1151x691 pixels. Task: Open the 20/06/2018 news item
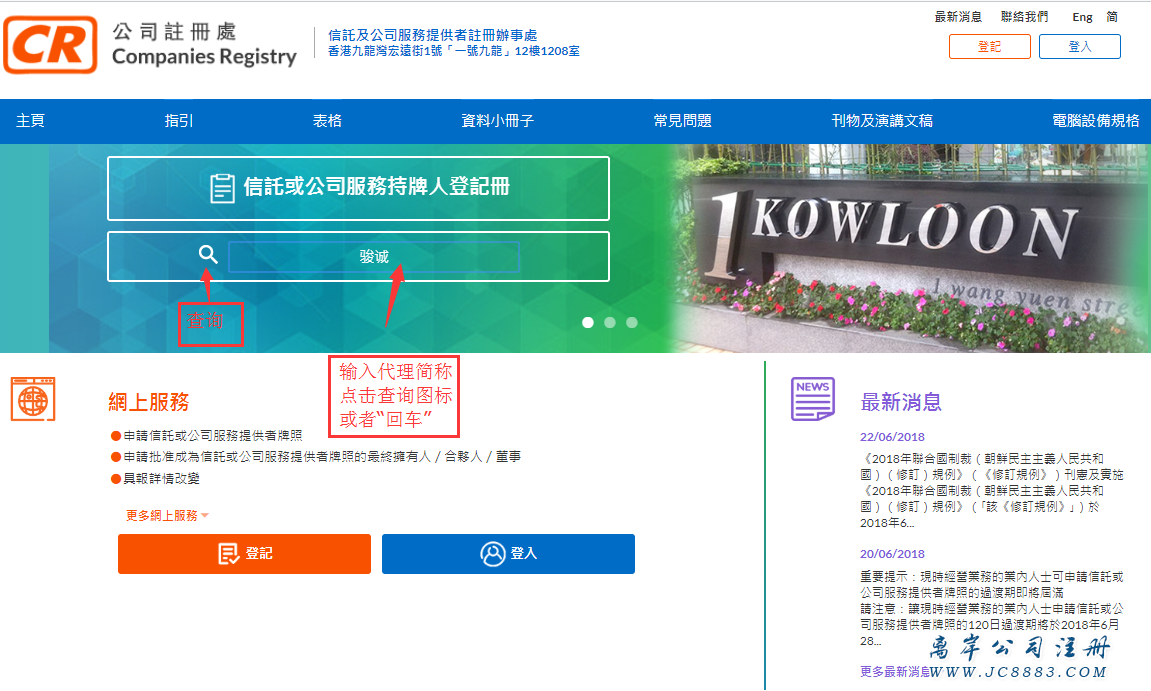coord(991,598)
